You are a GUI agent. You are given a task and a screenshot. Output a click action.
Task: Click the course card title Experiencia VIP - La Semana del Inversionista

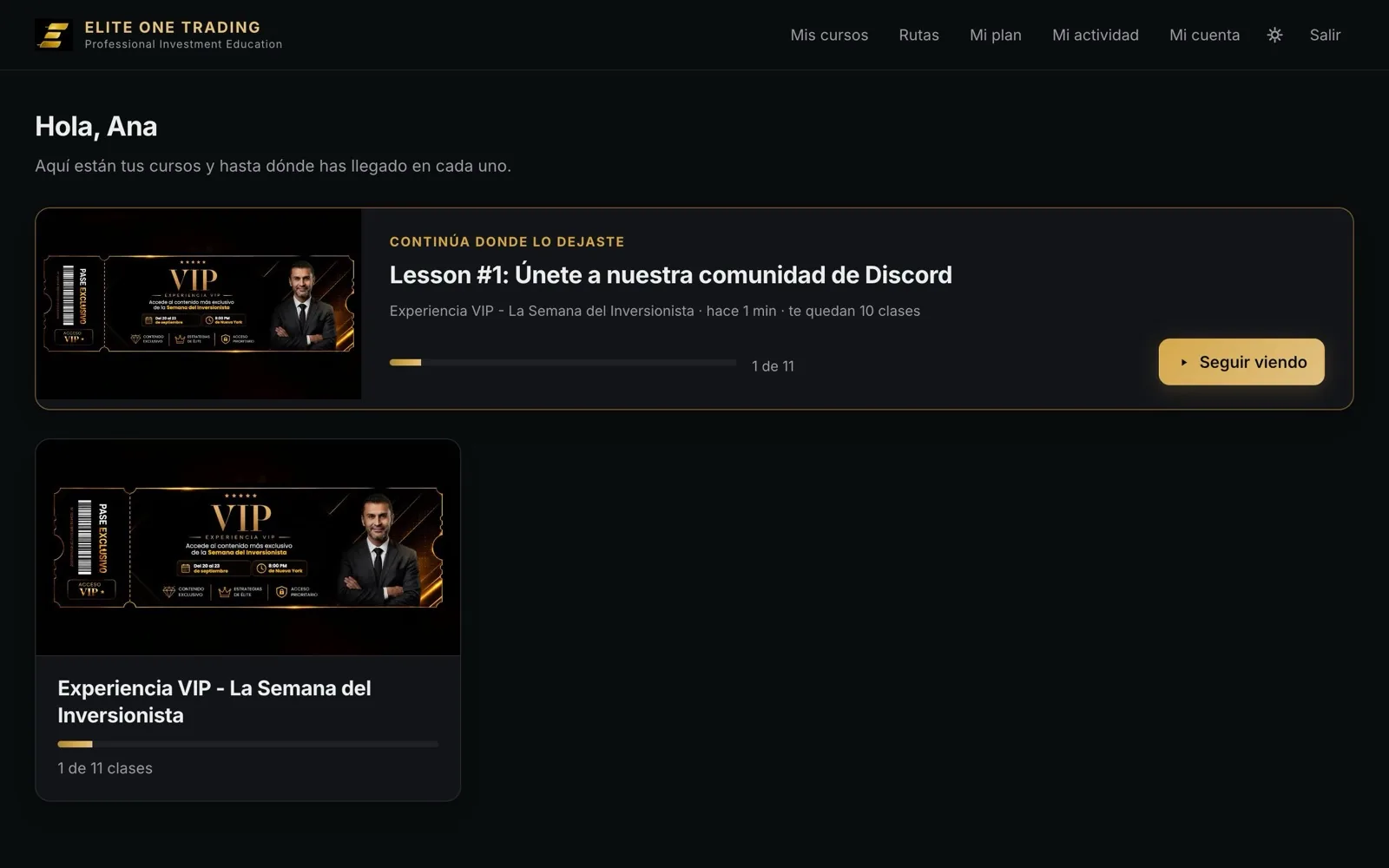pyautogui.click(x=214, y=701)
